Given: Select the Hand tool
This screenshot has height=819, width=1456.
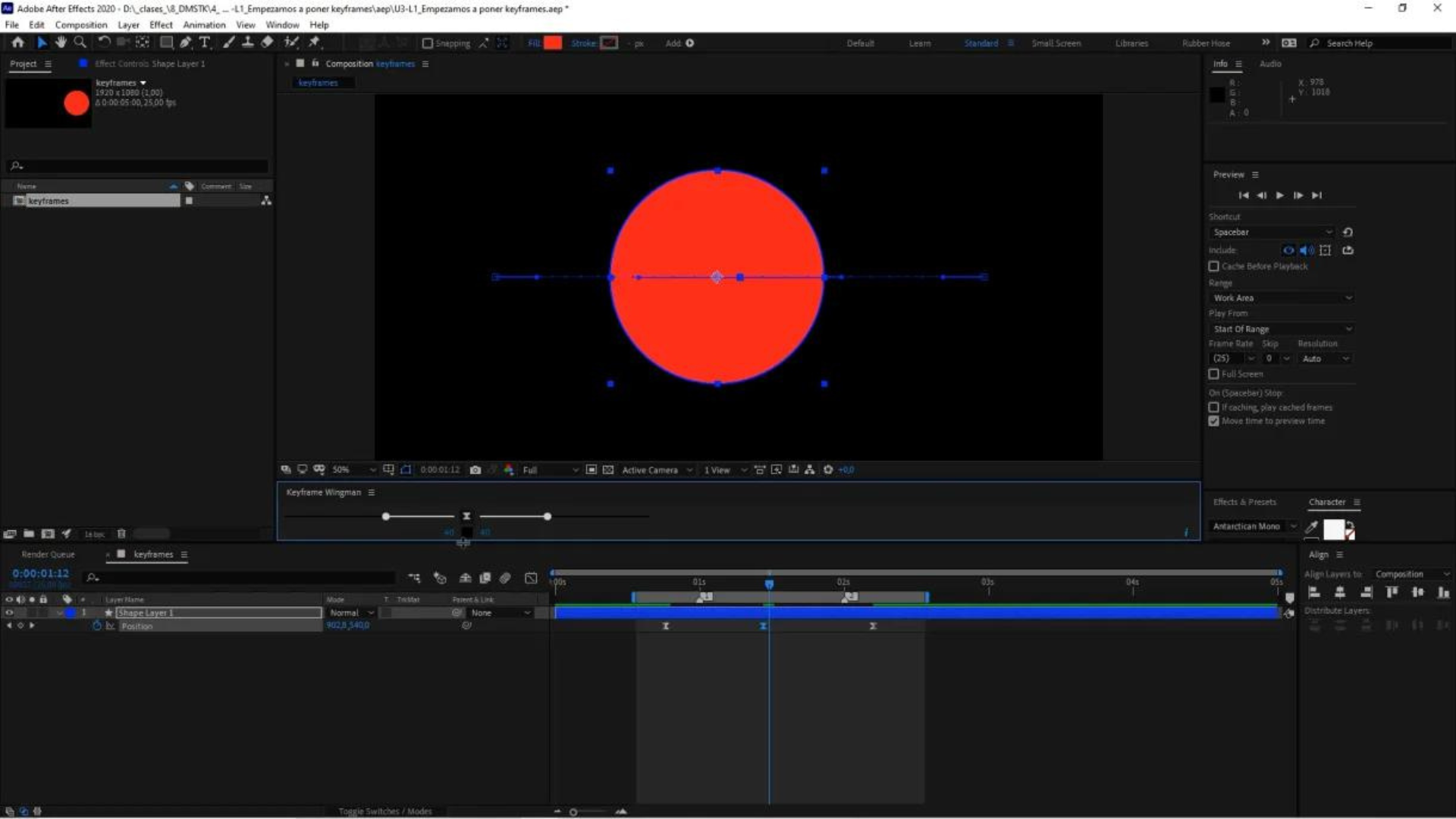Looking at the screenshot, I should (x=61, y=42).
